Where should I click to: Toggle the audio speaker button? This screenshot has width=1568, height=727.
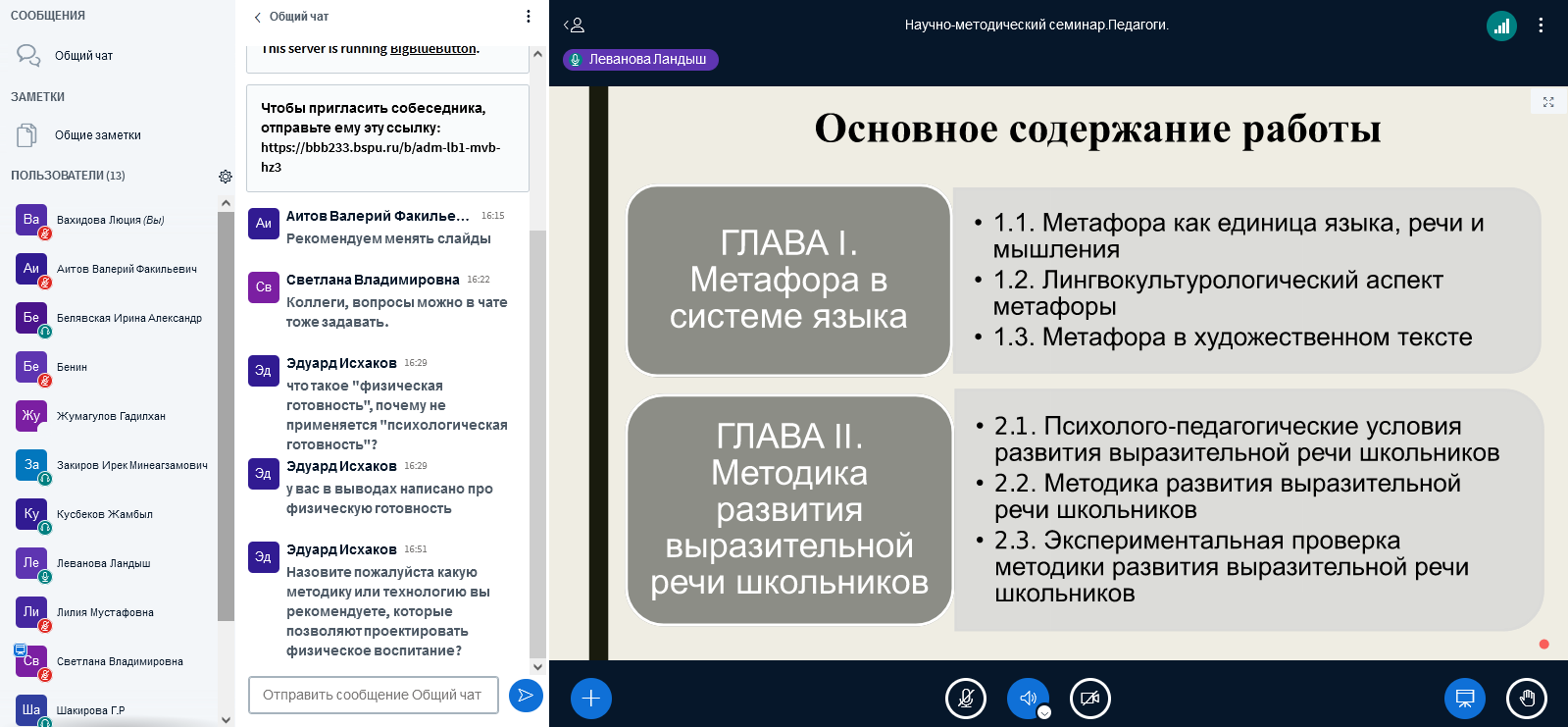pyautogui.click(x=1027, y=698)
